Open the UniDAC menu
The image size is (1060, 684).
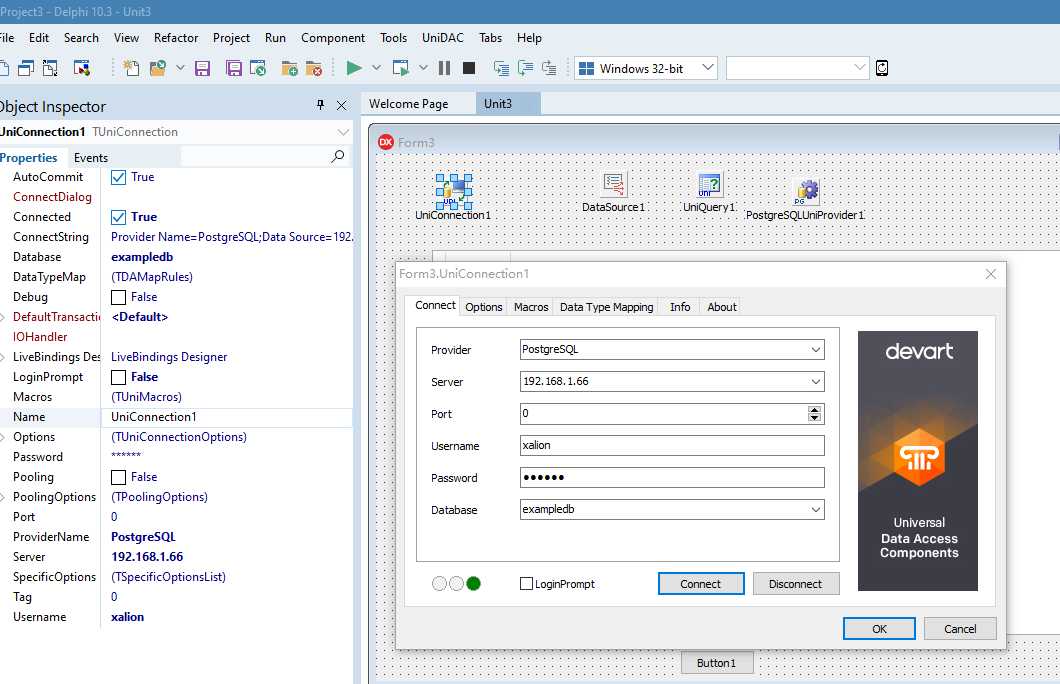443,38
